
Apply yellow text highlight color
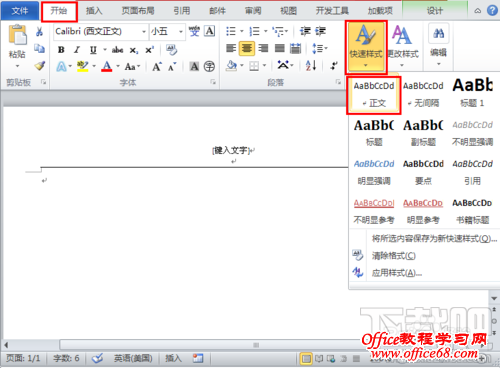tap(82, 66)
